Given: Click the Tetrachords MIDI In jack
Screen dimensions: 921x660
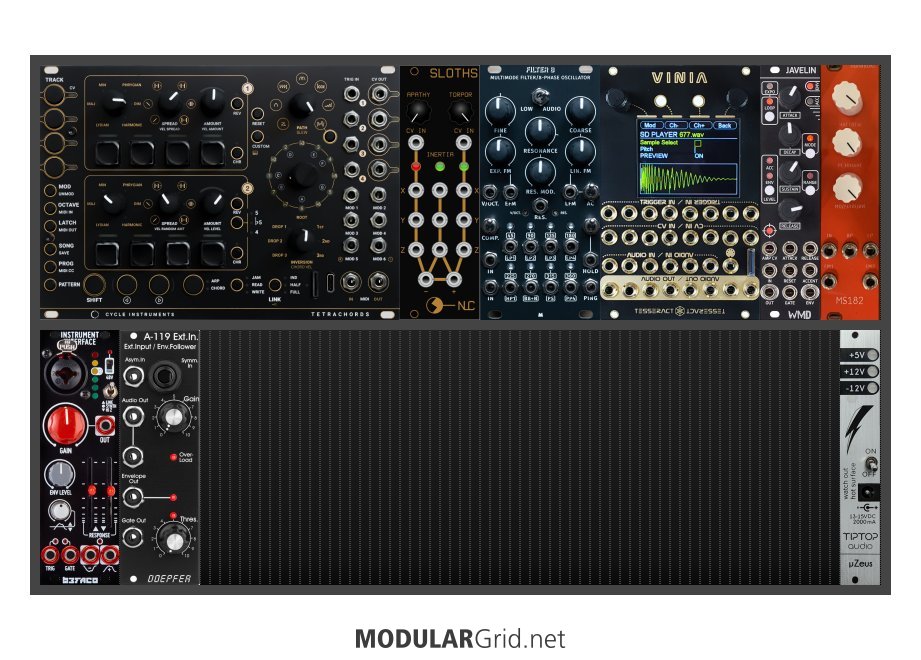Looking at the screenshot, I should (351, 282).
